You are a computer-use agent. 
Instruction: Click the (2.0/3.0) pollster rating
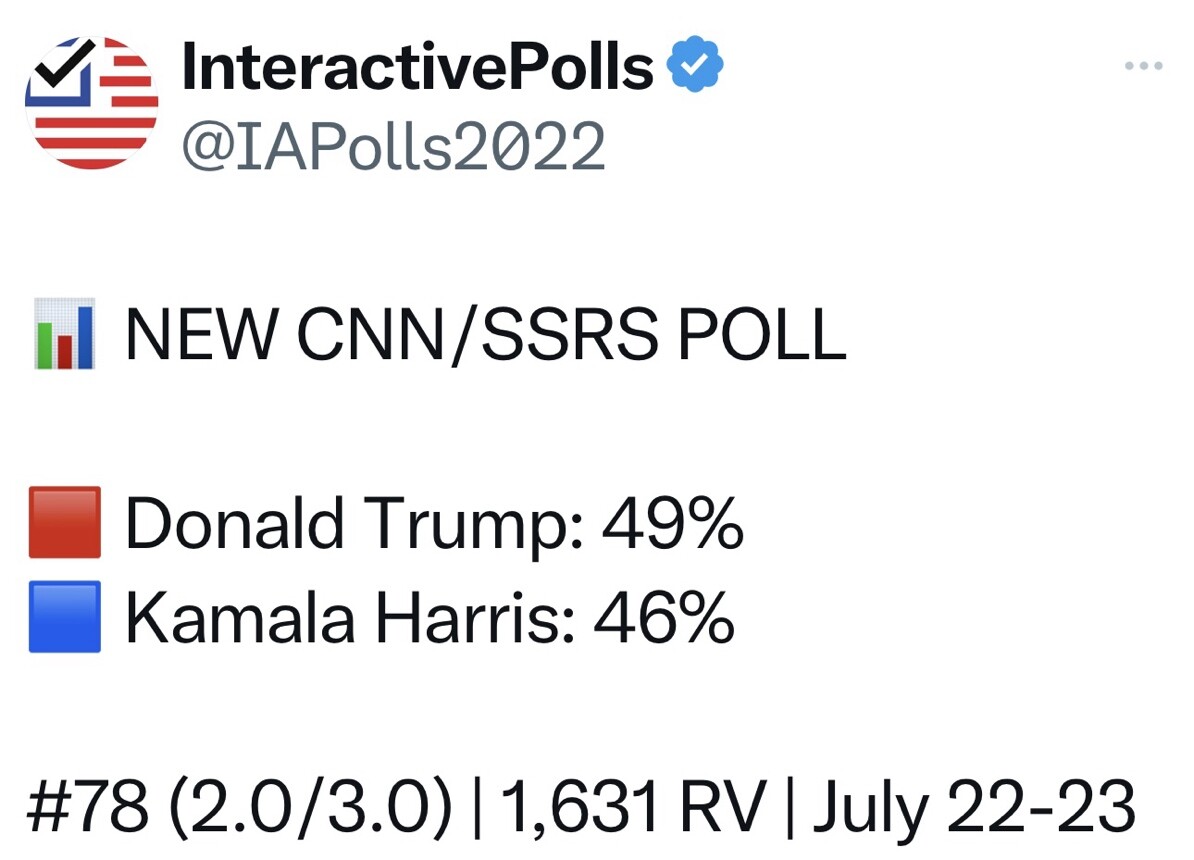point(310,808)
